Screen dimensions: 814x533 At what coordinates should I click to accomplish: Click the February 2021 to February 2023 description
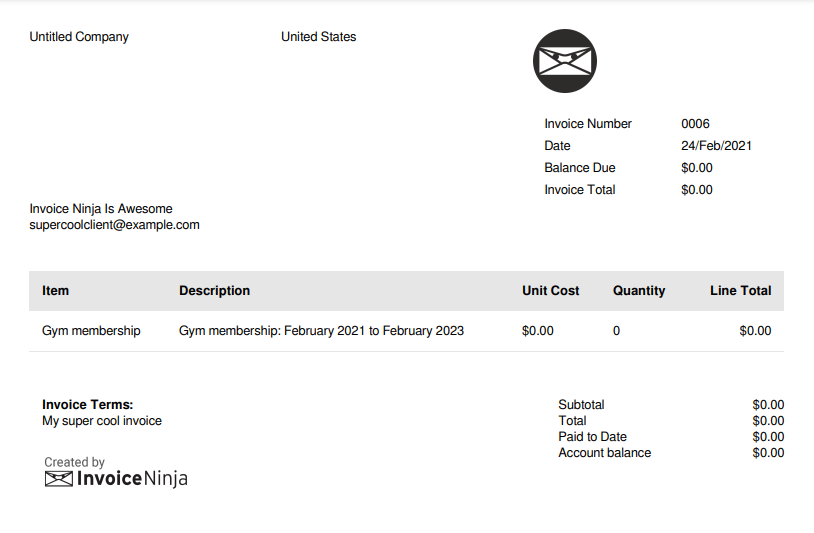click(x=321, y=331)
